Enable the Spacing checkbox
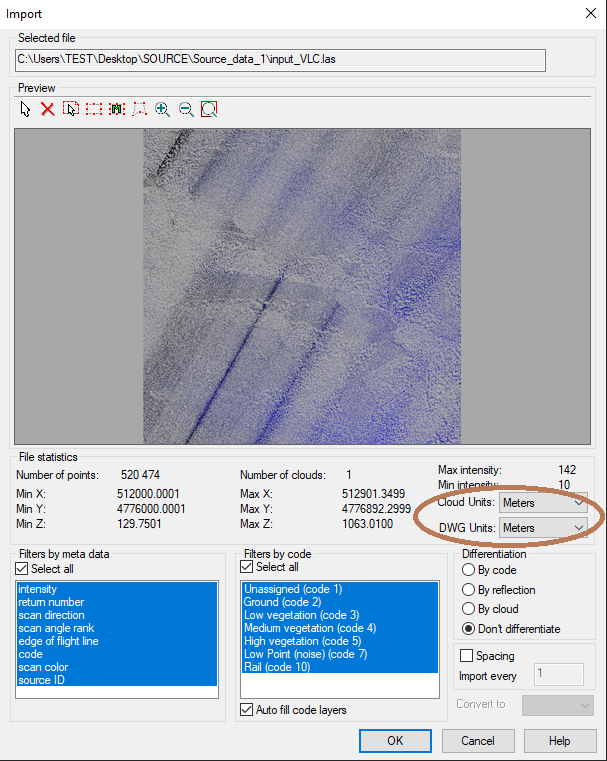Image resolution: width=607 pixels, height=761 pixels. [x=467, y=656]
